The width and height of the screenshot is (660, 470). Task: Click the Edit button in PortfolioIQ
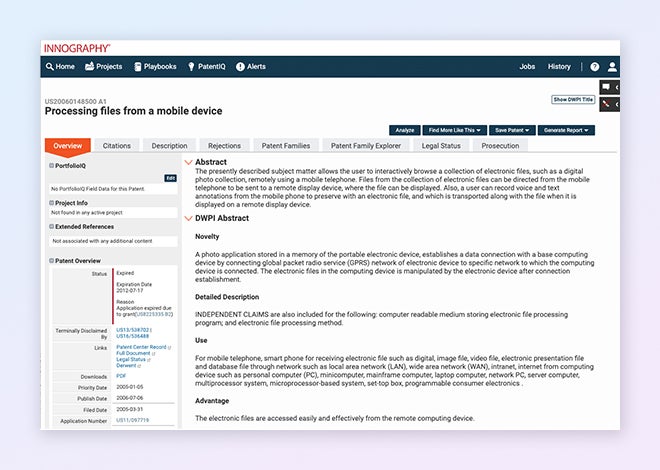(x=170, y=177)
